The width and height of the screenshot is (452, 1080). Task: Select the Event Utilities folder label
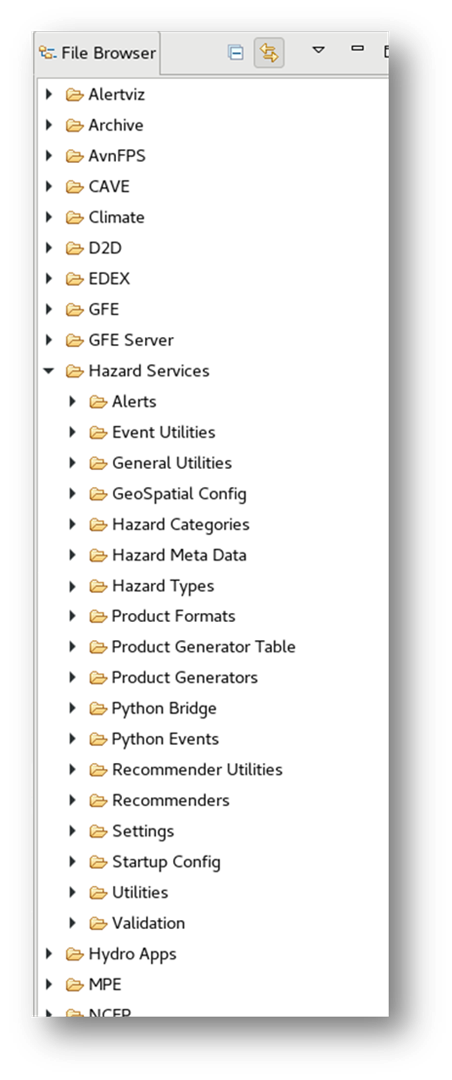[x=163, y=432]
